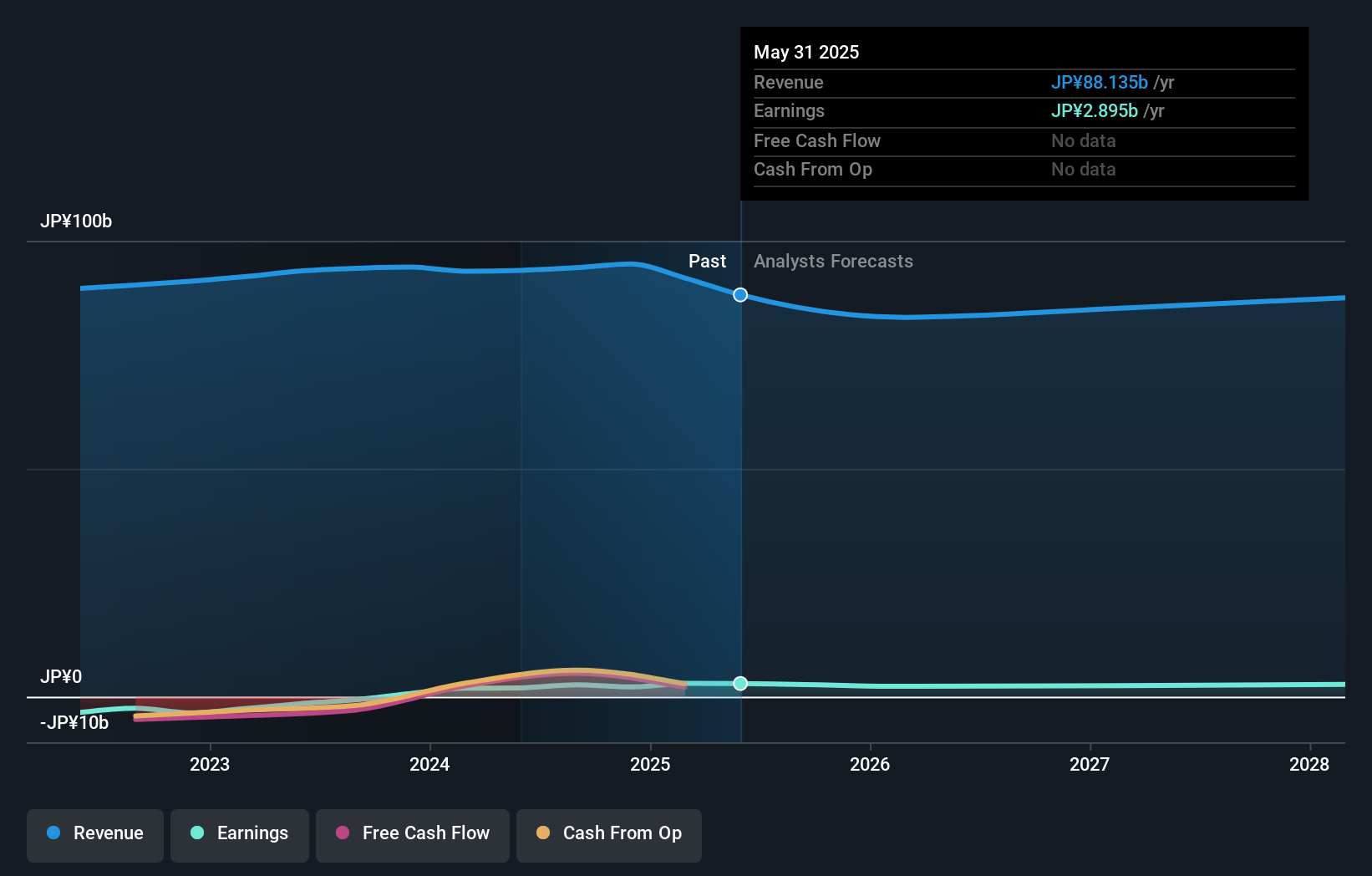Select the 2025 x-axis label
Viewport: 1372px width, 876px height.
[x=650, y=764]
